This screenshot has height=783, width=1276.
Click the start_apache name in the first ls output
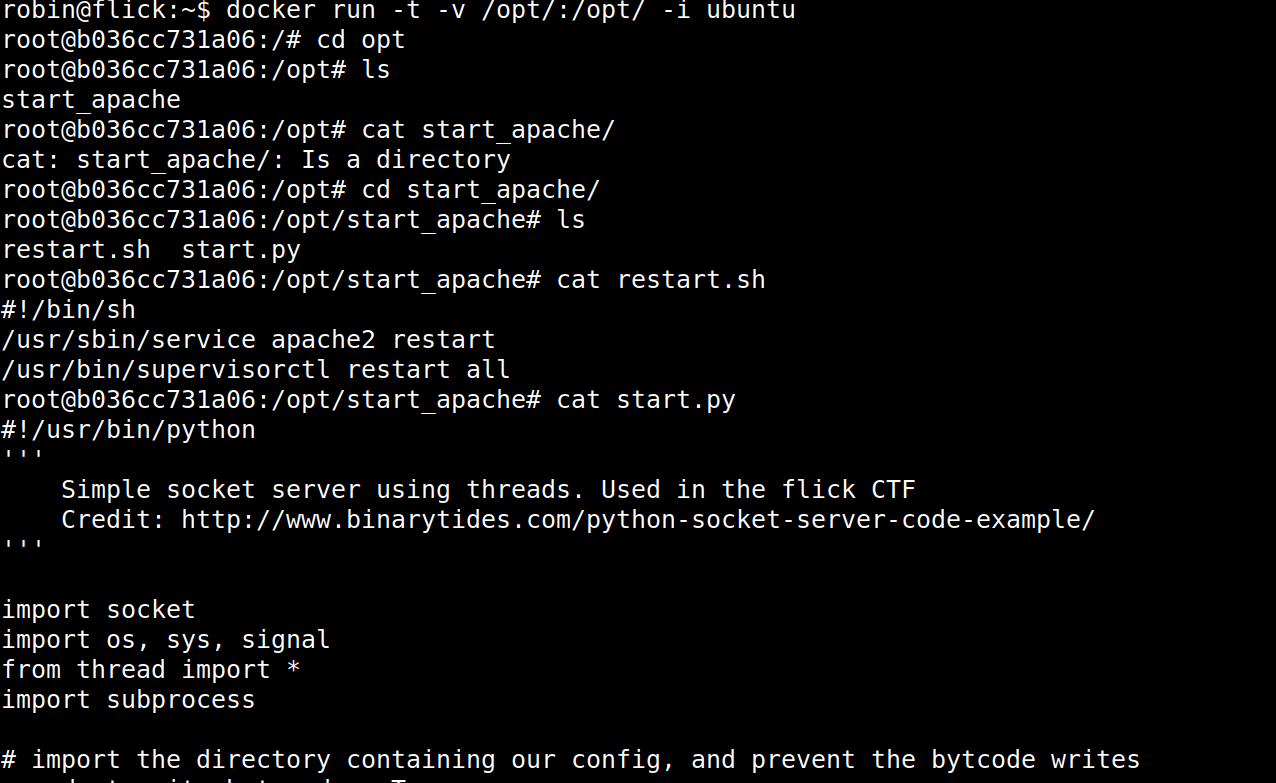click(x=91, y=100)
